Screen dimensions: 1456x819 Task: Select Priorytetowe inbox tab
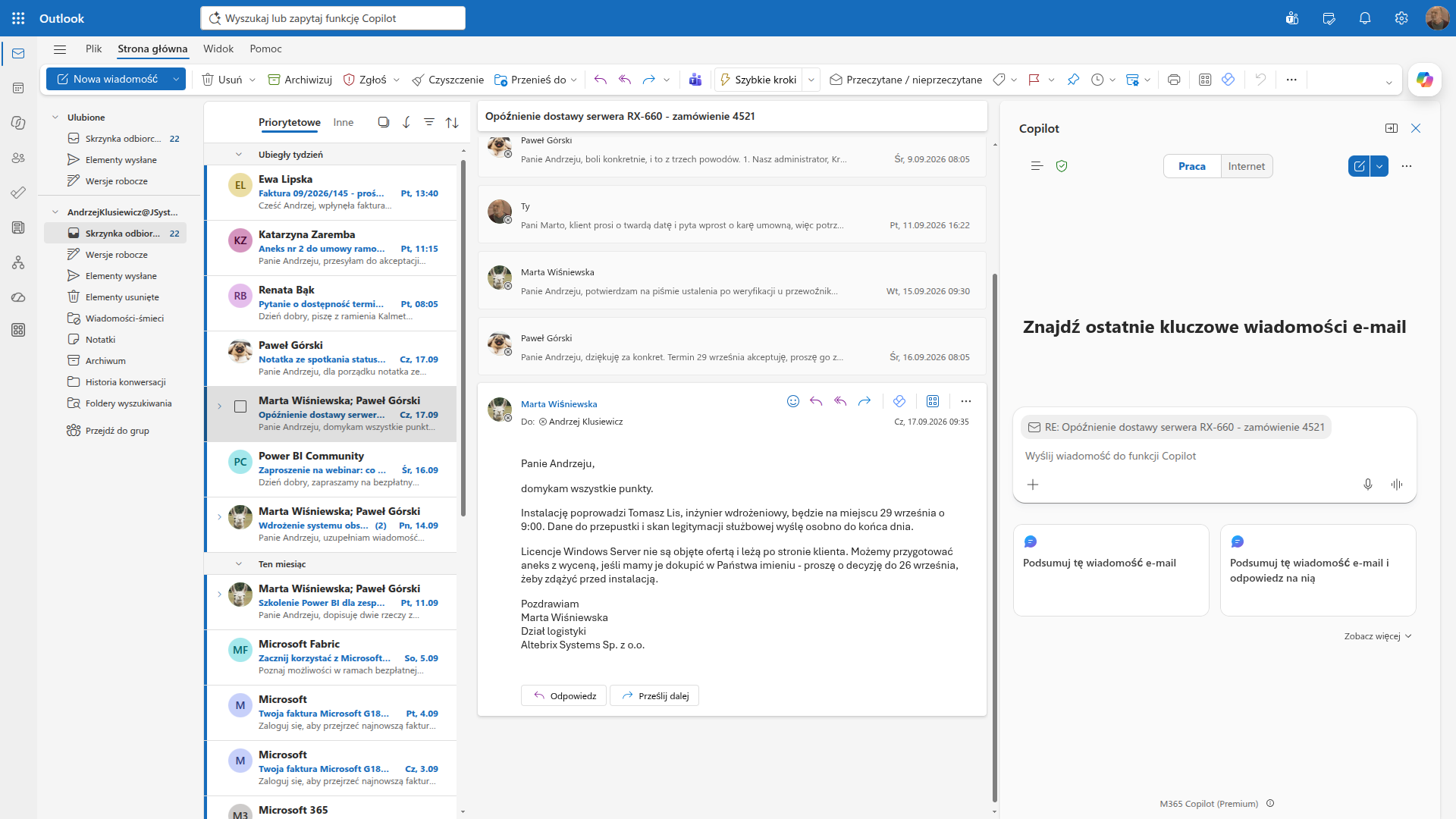pos(290,122)
